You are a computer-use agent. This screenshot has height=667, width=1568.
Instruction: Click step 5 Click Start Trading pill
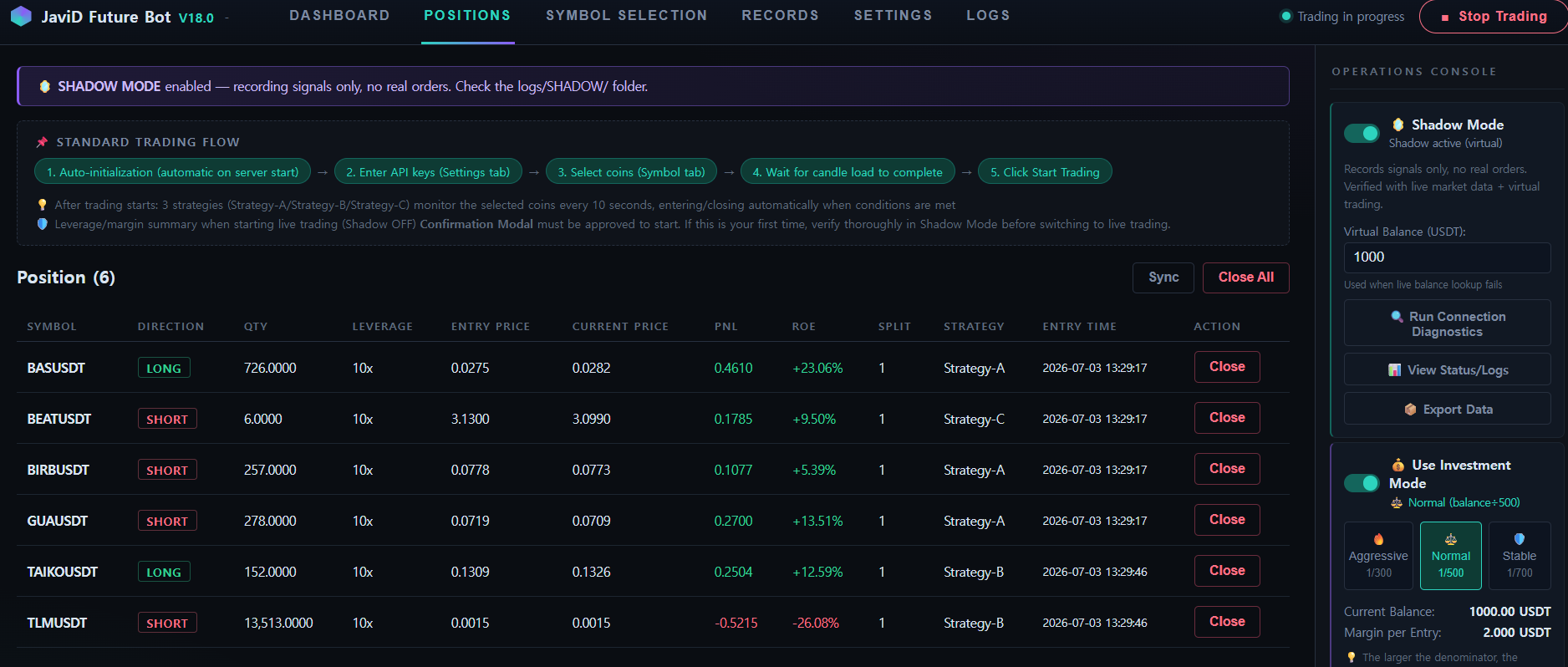pyautogui.click(x=1045, y=171)
